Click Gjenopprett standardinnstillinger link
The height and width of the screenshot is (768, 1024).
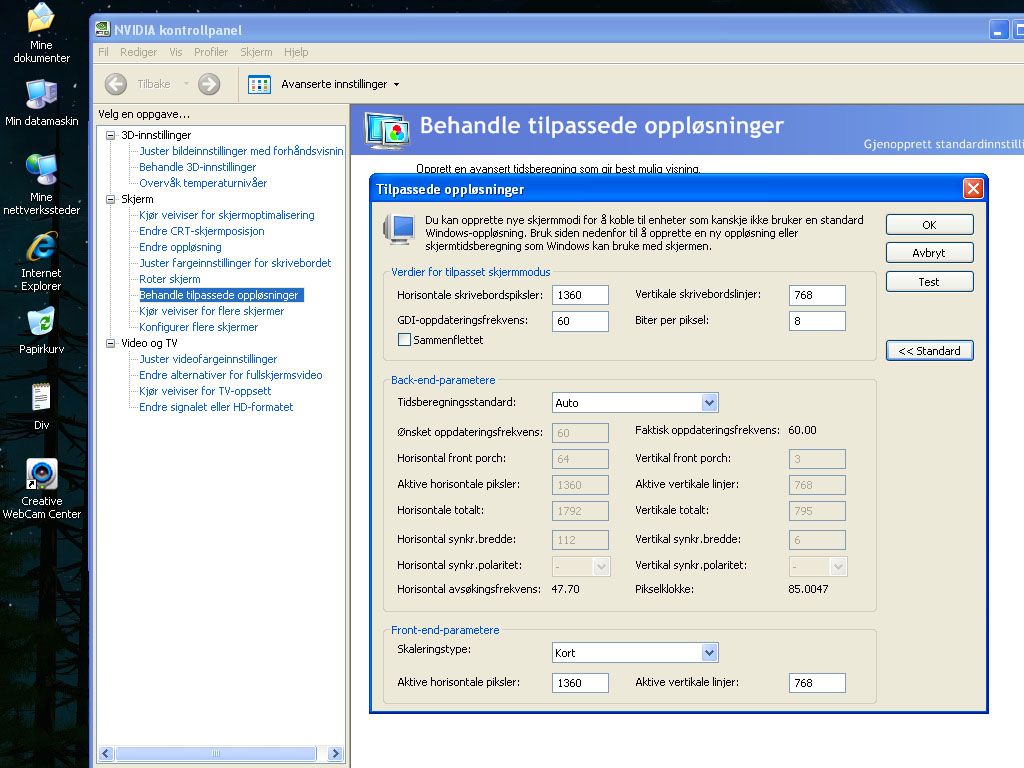(943, 144)
